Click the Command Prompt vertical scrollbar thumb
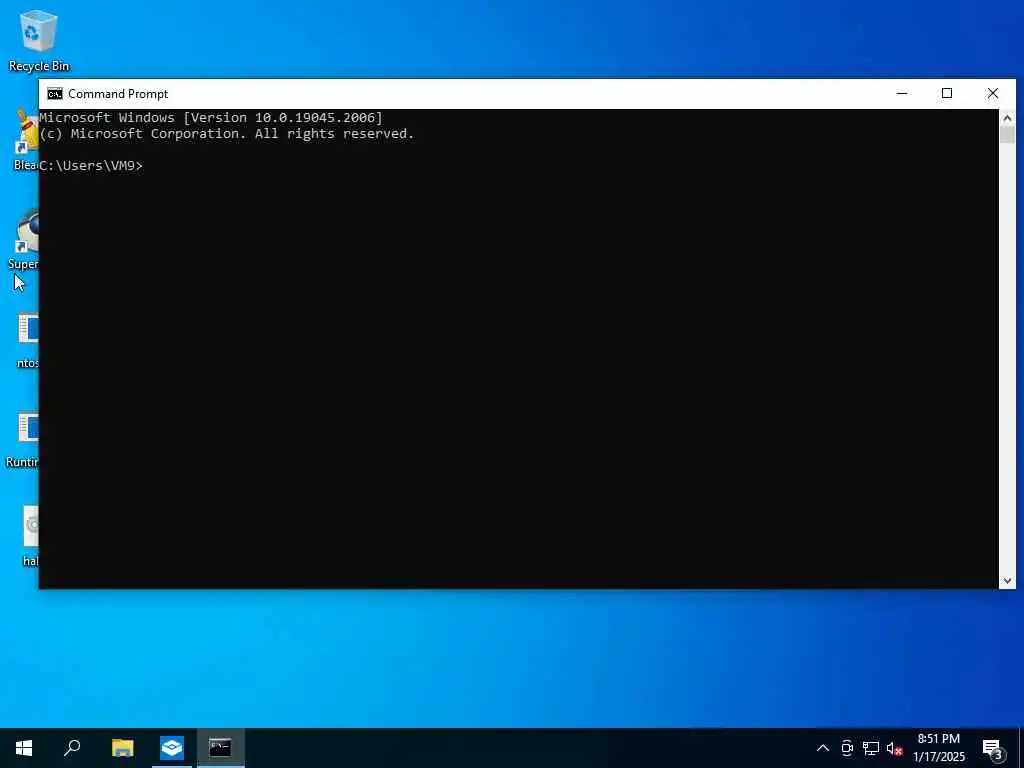Image resolution: width=1024 pixels, height=768 pixels. point(1007,135)
